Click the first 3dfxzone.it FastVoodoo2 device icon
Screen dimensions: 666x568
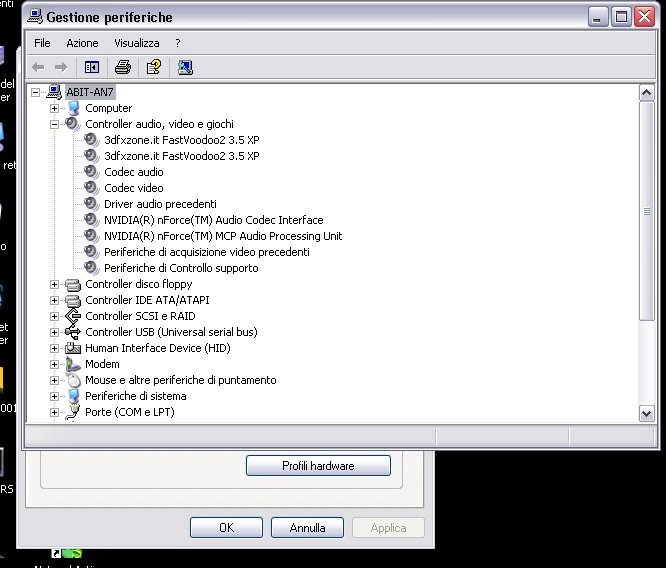point(91,140)
